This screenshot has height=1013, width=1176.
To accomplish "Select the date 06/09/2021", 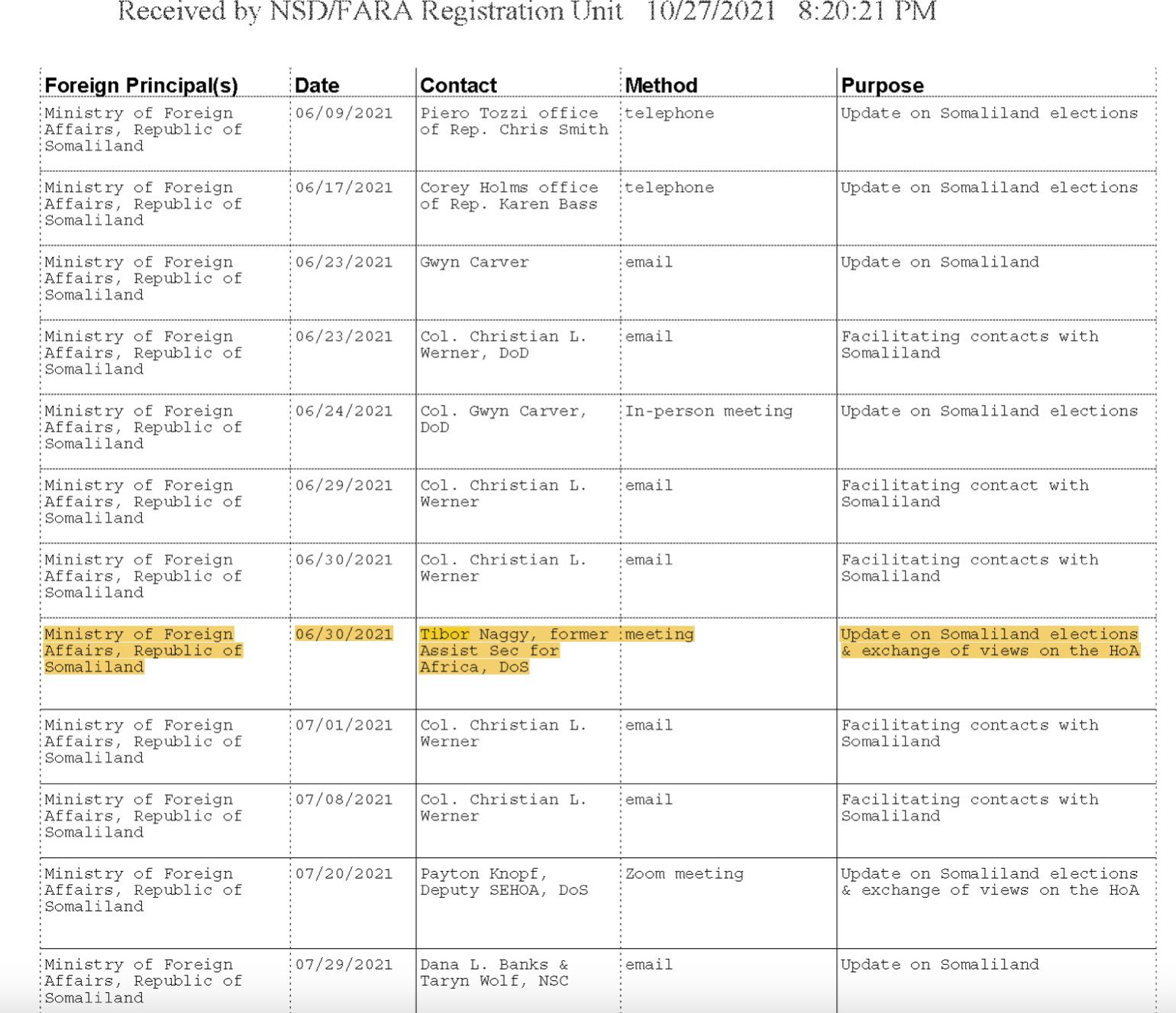I will tap(344, 113).
